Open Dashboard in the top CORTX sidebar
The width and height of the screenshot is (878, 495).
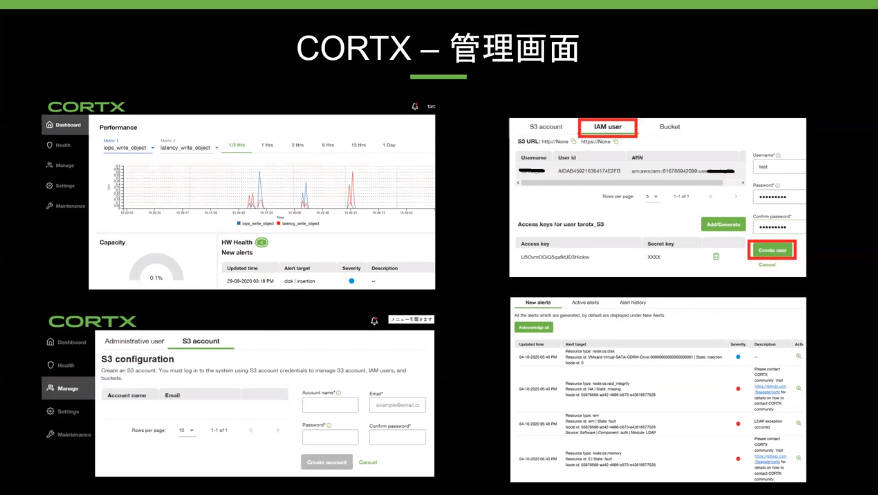(64, 125)
